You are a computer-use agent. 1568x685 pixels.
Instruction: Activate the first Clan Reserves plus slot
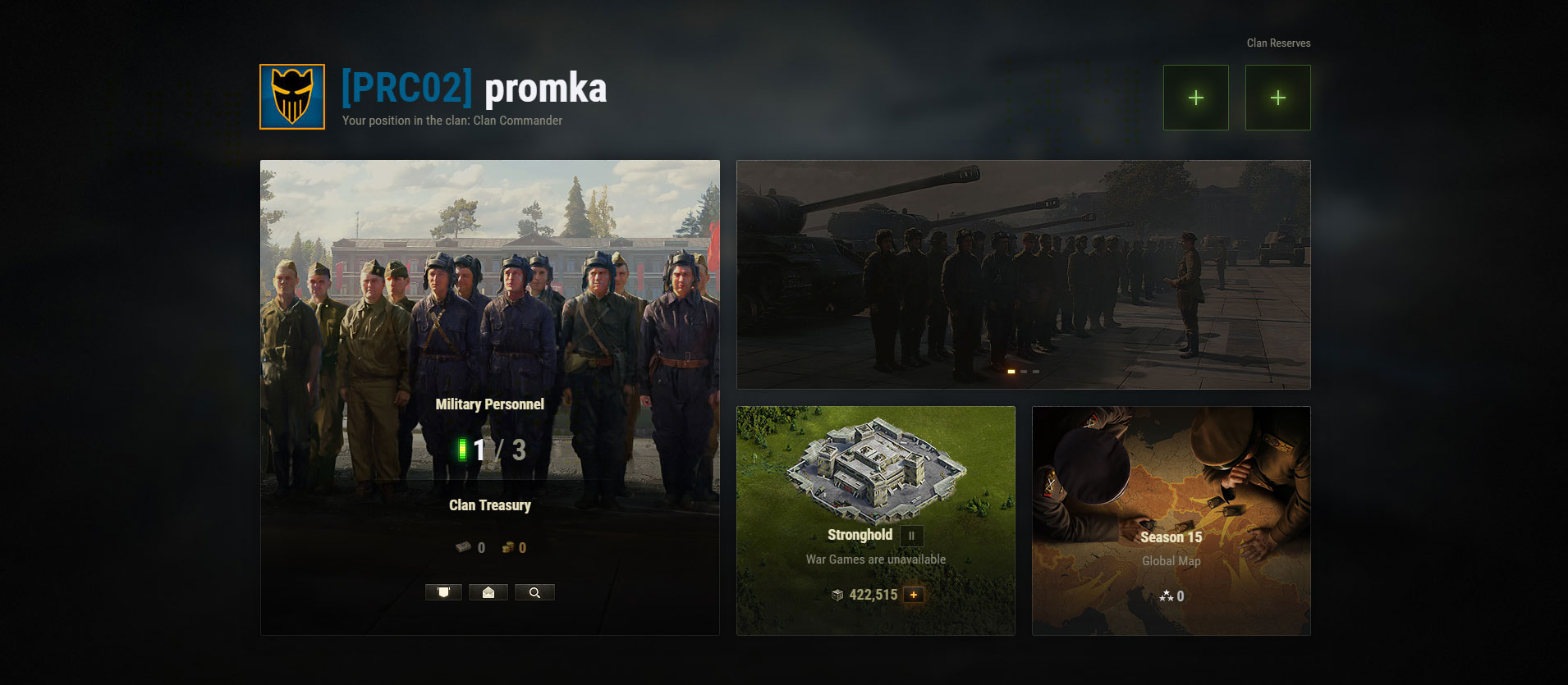(1196, 98)
